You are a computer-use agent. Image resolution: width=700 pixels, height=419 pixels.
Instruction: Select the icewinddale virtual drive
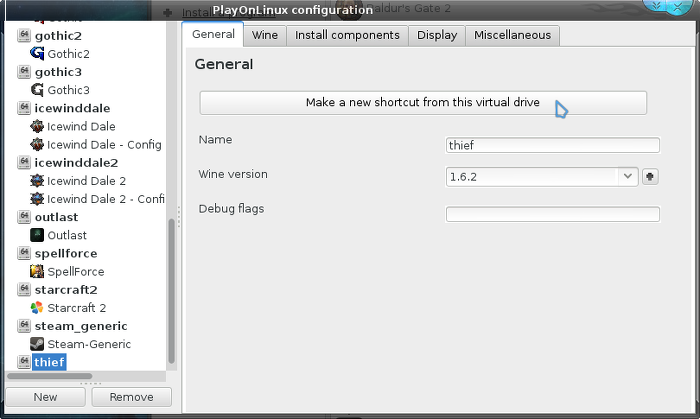72,108
